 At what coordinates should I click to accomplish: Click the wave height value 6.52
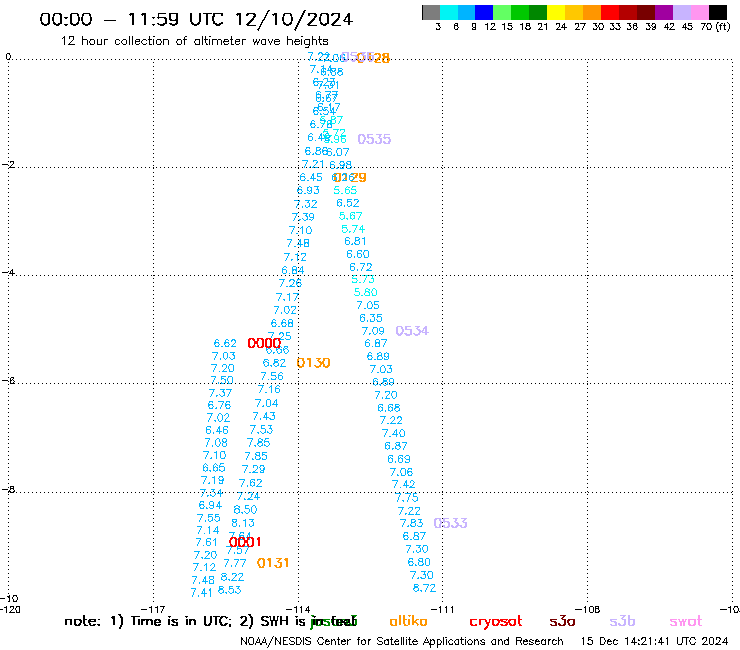click(348, 203)
